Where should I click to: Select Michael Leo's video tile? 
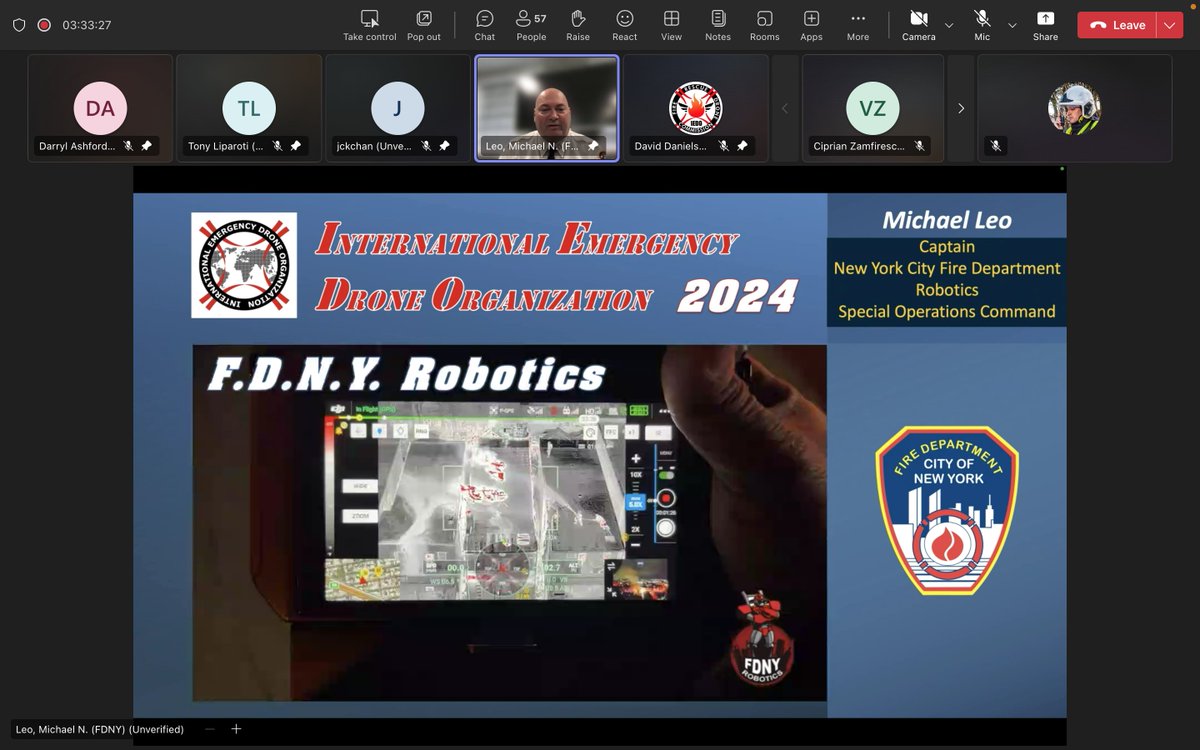[547, 108]
